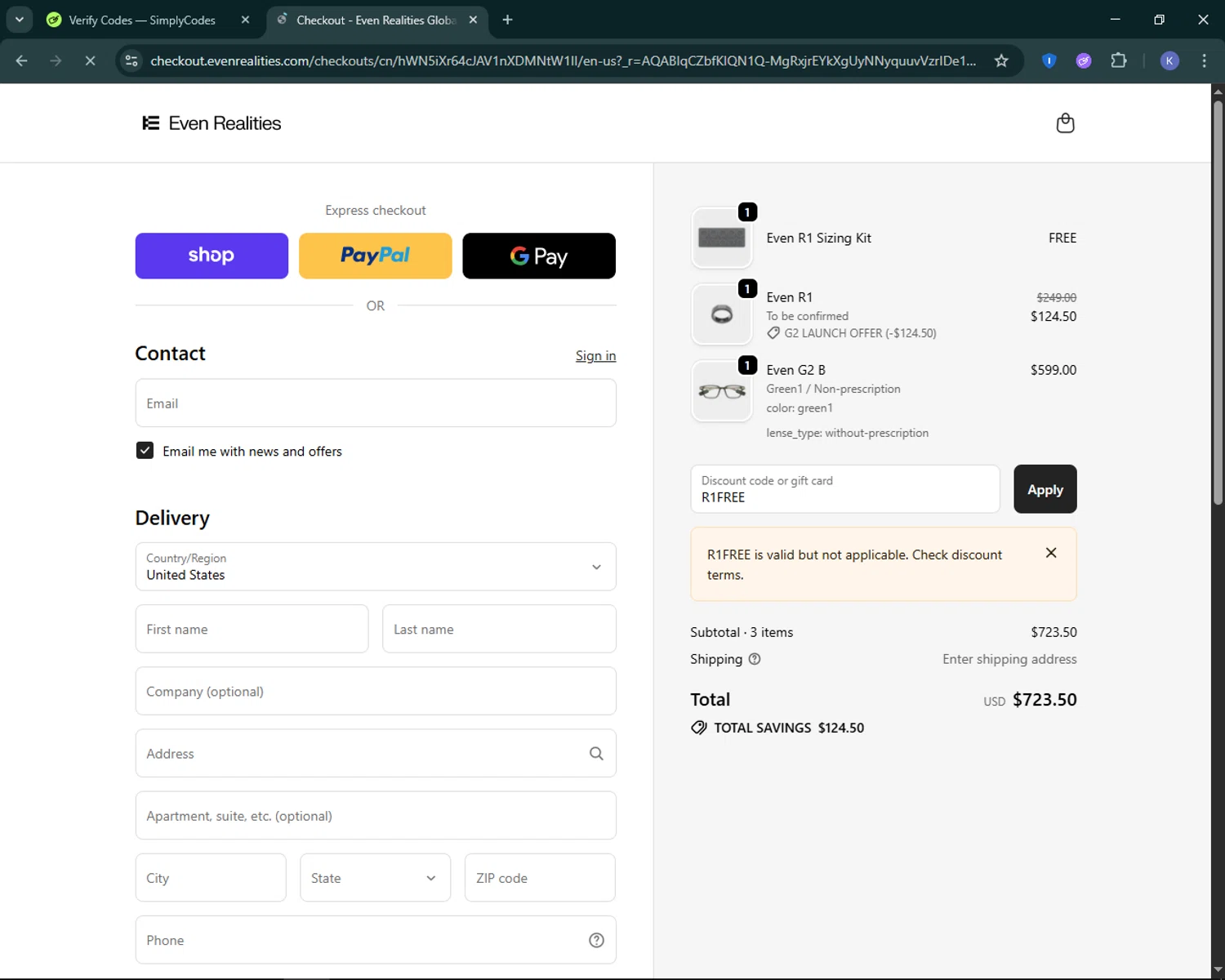Check out with PayPal
Screen dimensions: 1225x980
pos(375,256)
